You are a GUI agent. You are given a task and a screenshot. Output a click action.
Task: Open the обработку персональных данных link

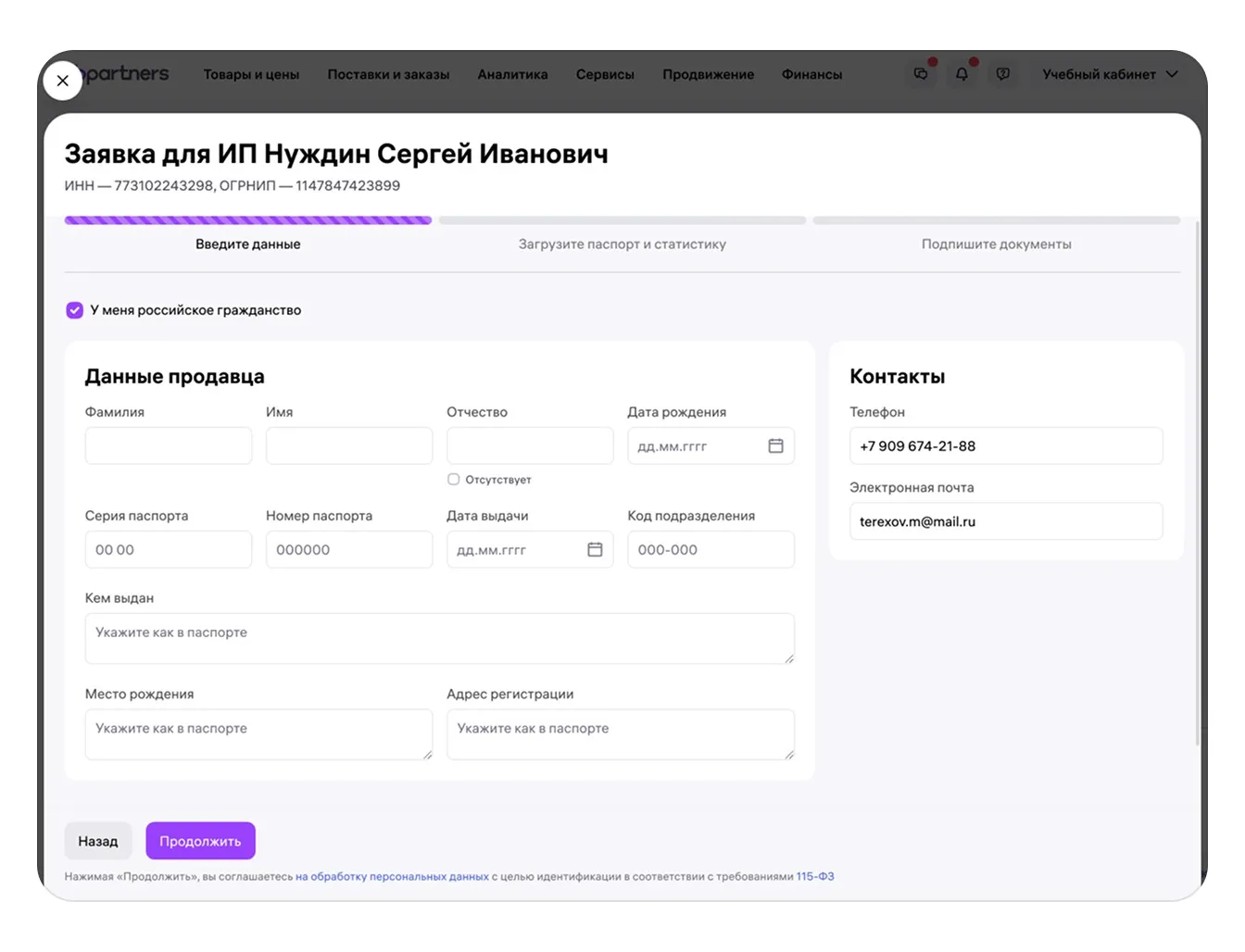tap(392, 877)
